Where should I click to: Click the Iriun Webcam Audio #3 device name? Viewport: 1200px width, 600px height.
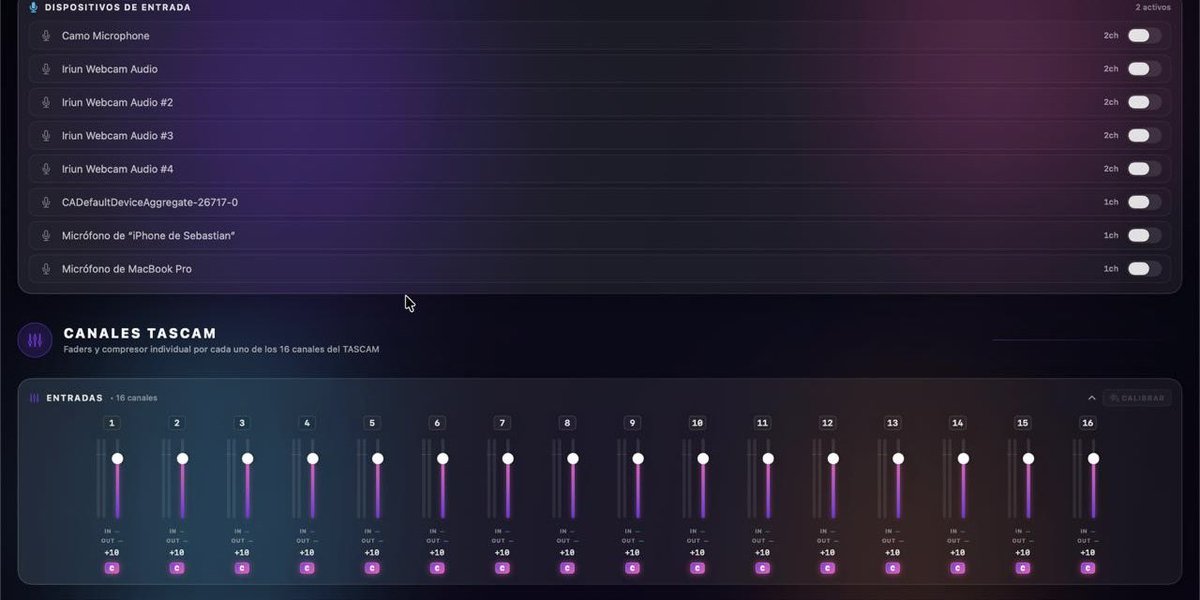118,135
